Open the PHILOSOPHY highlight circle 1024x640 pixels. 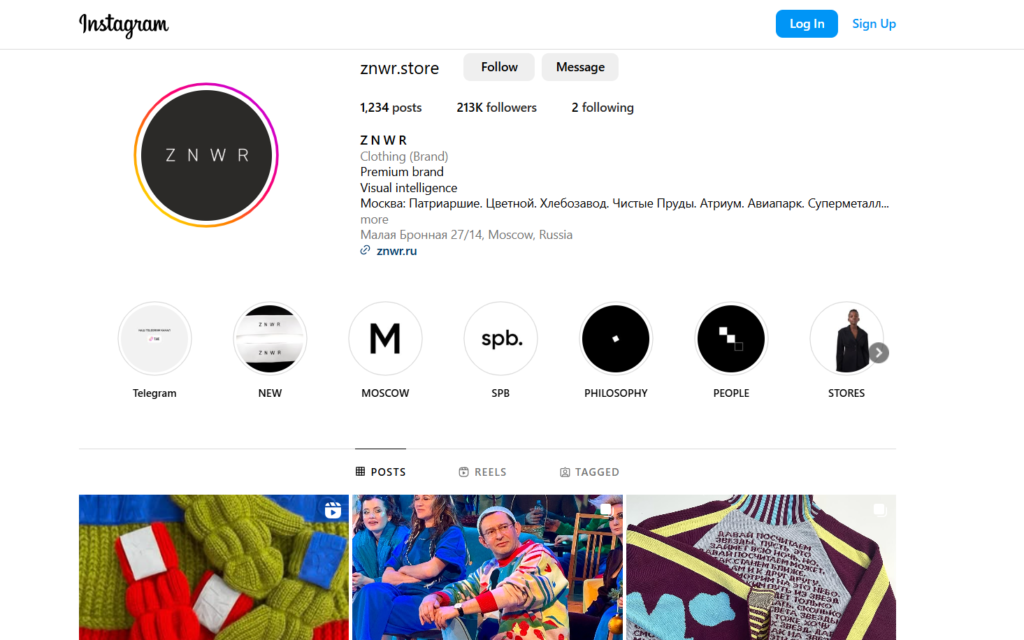pyautogui.click(x=616, y=338)
